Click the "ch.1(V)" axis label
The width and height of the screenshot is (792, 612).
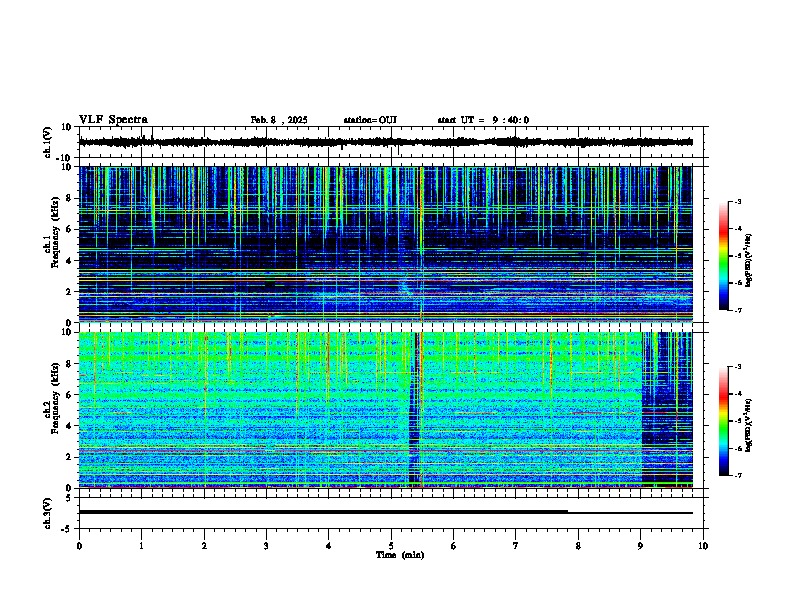[48, 142]
